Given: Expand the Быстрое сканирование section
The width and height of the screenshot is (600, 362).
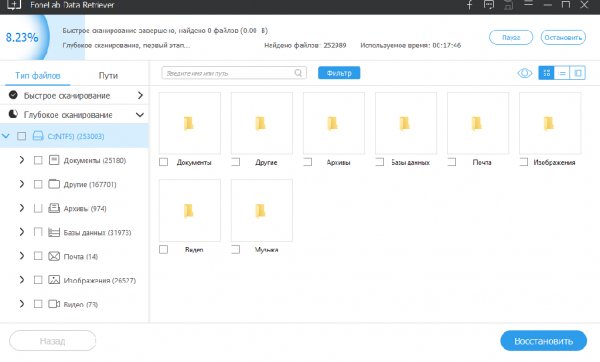Looking at the screenshot, I should click(x=140, y=95).
